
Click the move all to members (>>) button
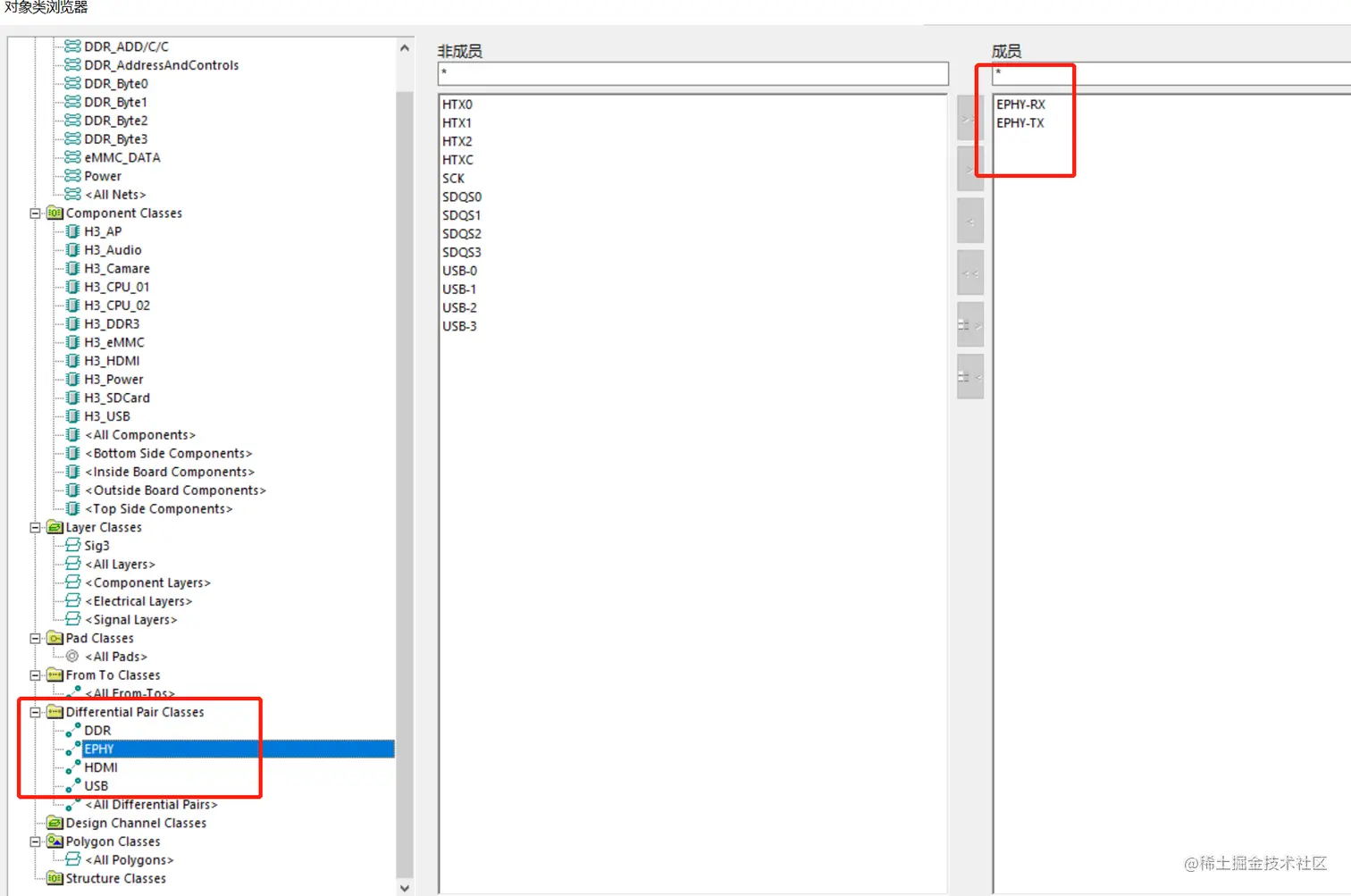(970, 118)
